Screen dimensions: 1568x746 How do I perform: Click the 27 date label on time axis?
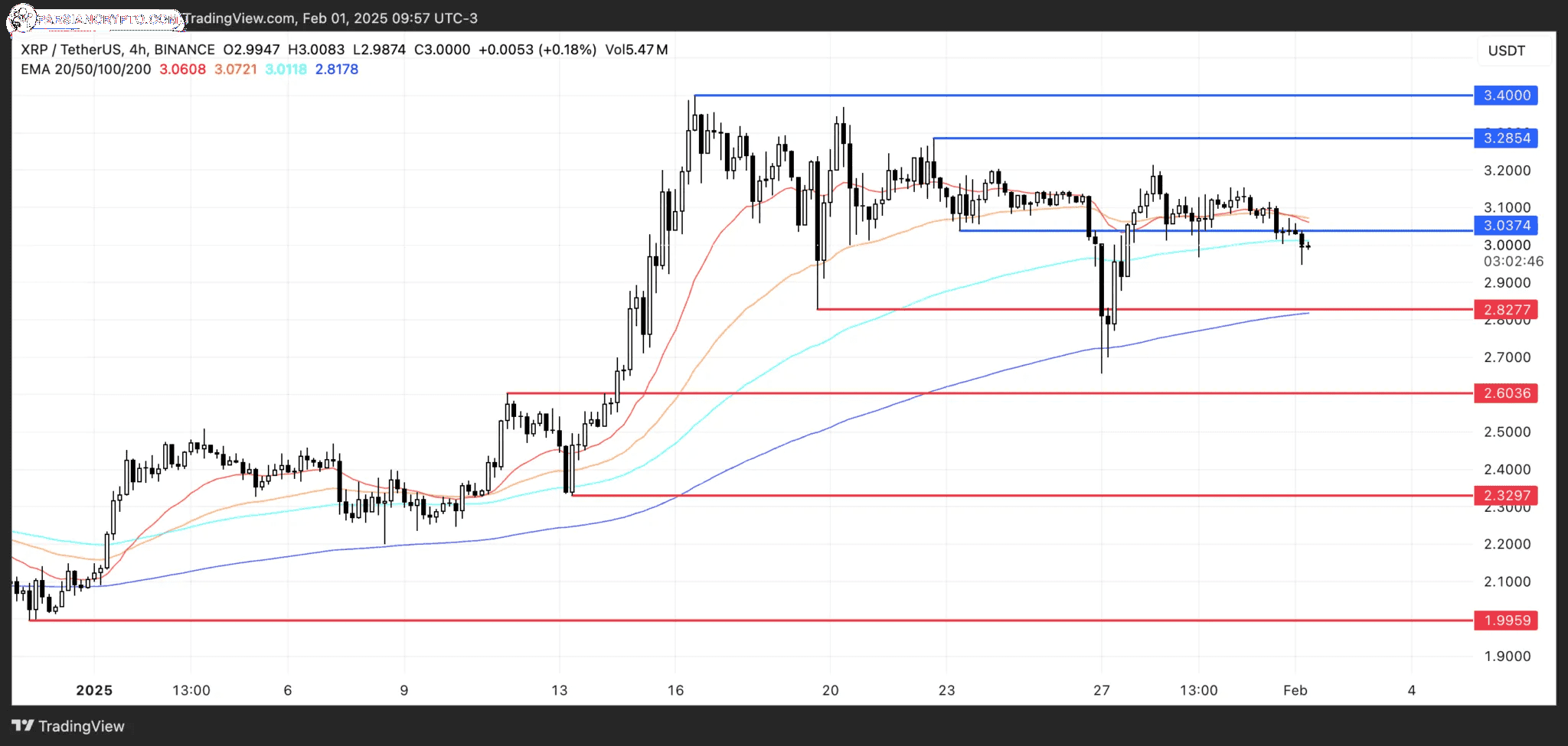(x=1102, y=691)
